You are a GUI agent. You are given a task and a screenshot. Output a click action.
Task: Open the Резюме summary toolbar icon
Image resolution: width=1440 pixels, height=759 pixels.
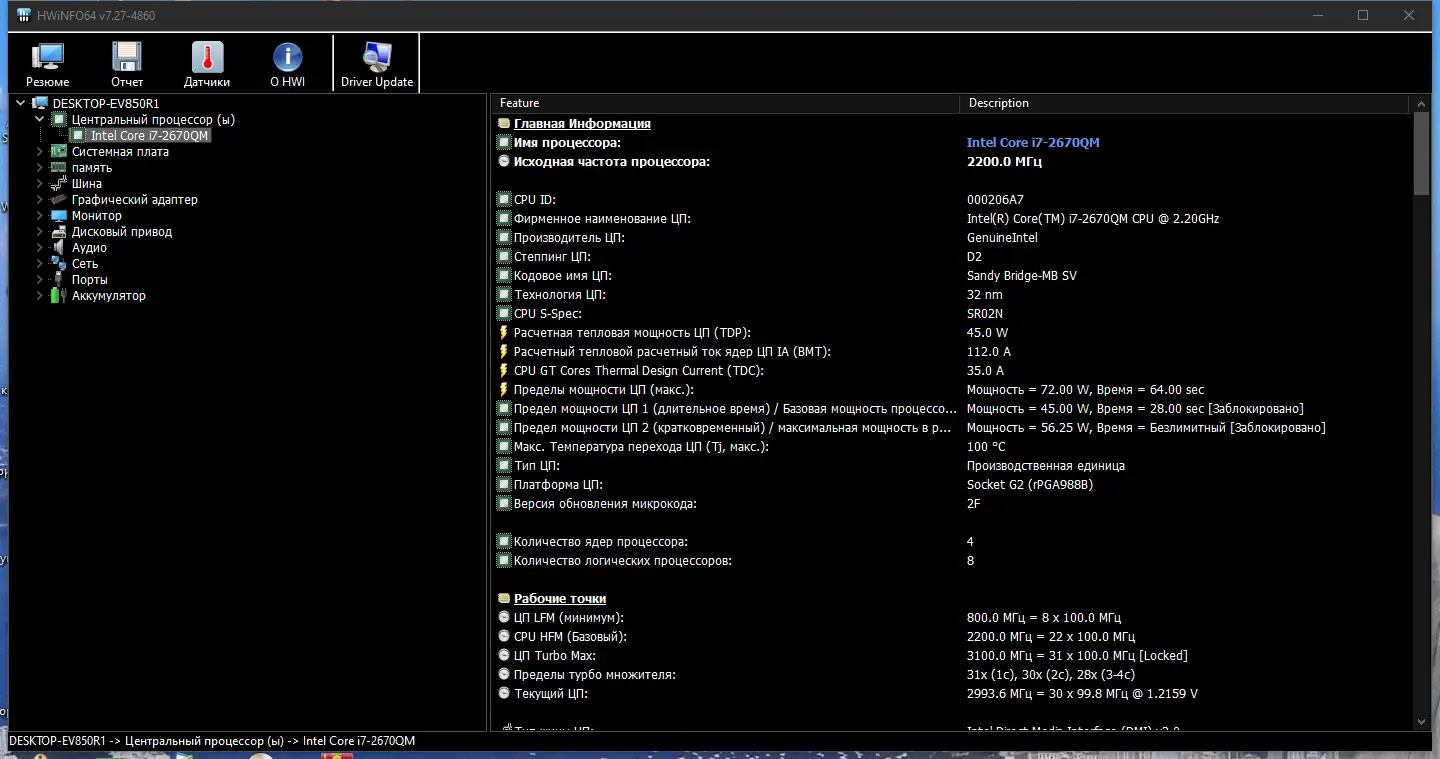[x=47, y=64]
